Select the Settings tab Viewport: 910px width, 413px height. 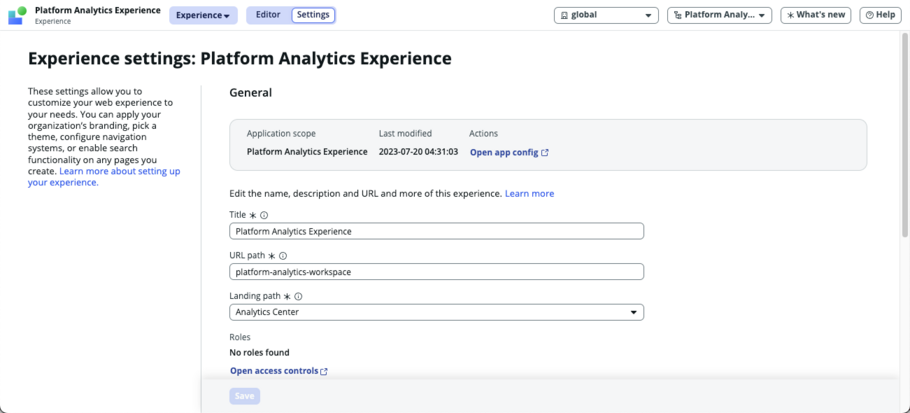click(313, 15)
